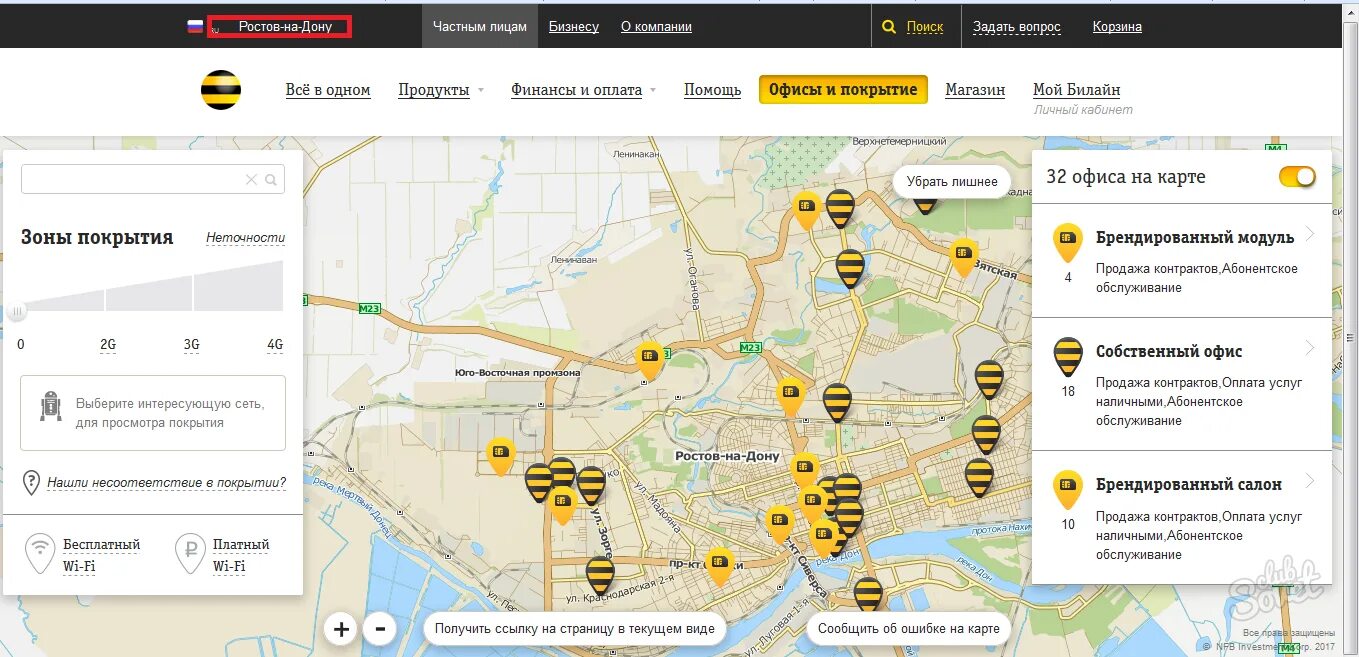Screen dimensions: 1359x657
Task: Select coverage level 0
Action: [21, 344]
